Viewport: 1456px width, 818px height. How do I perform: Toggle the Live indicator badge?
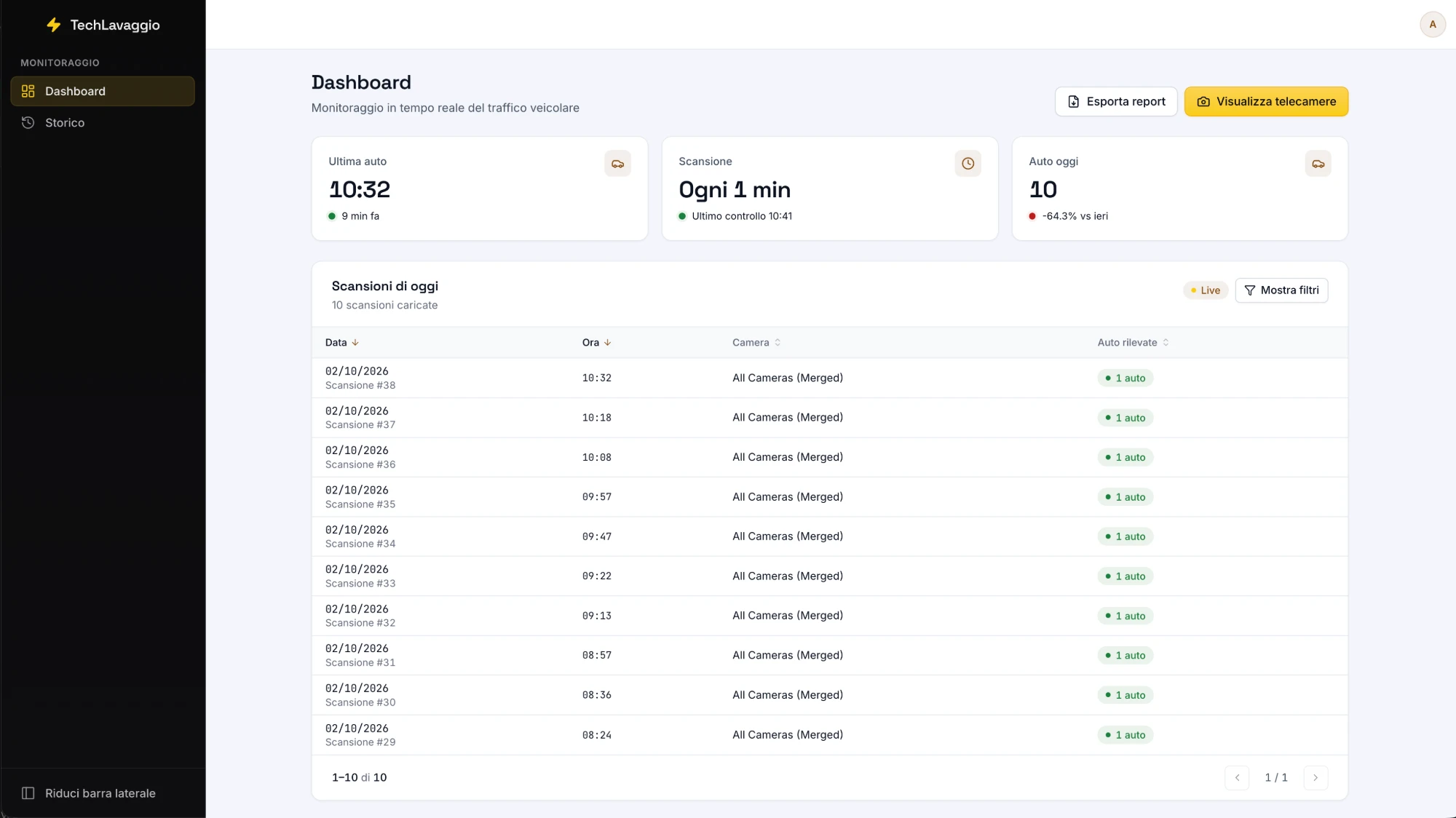tap(1206, 290)
